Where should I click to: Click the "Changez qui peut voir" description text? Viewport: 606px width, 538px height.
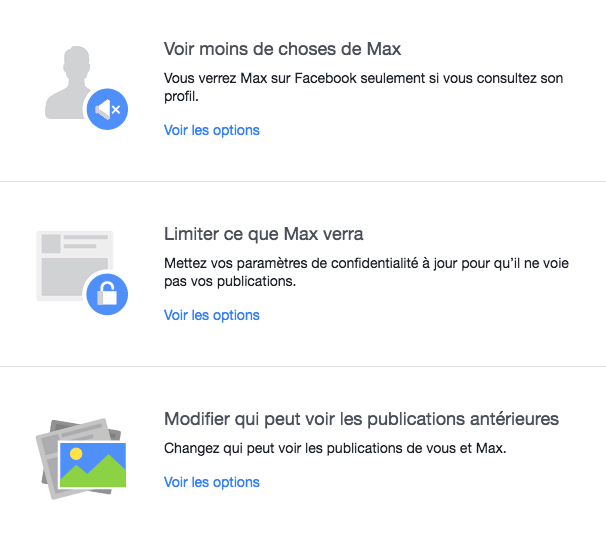click(335, 448)
